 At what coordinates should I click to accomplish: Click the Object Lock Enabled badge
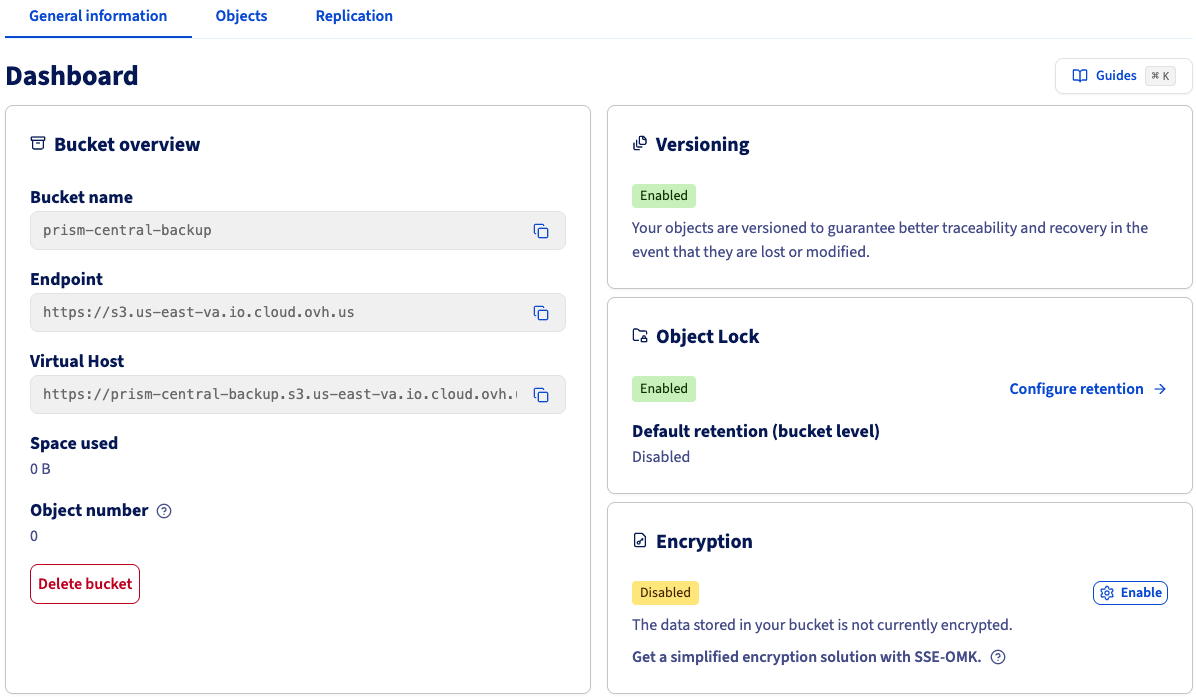[x=664, y=389]
